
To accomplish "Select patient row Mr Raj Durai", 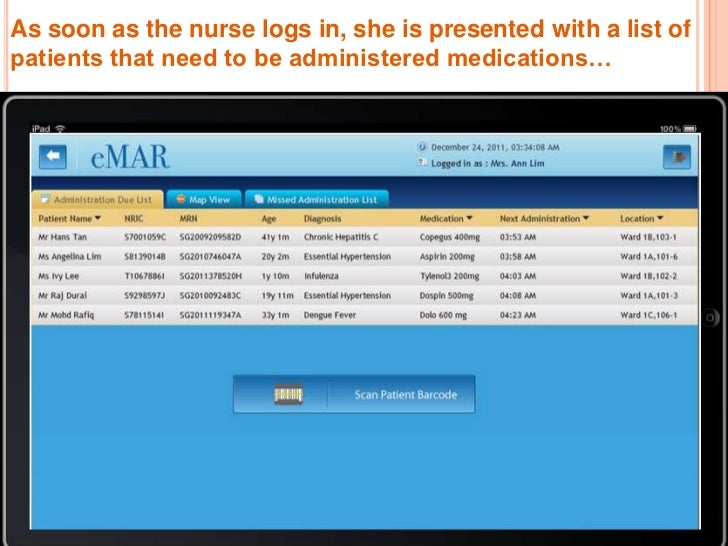I will (x=364, y=295).
